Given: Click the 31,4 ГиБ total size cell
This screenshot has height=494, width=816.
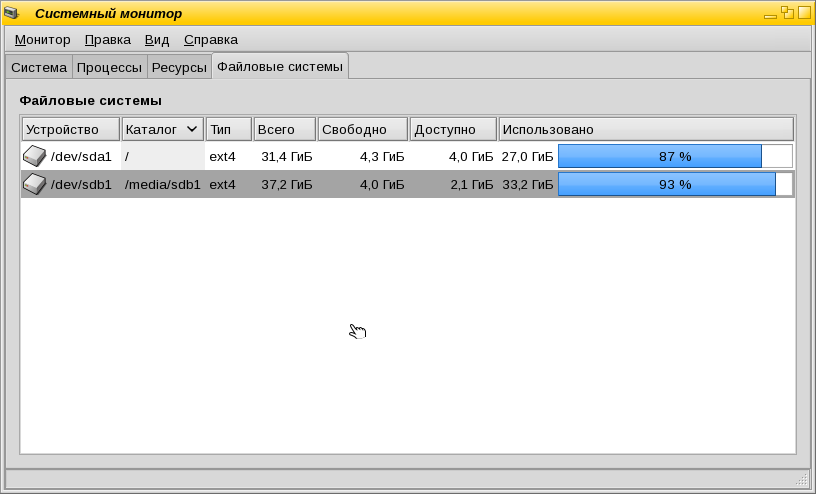Looking at the screenshot, I should coord(287,156).
